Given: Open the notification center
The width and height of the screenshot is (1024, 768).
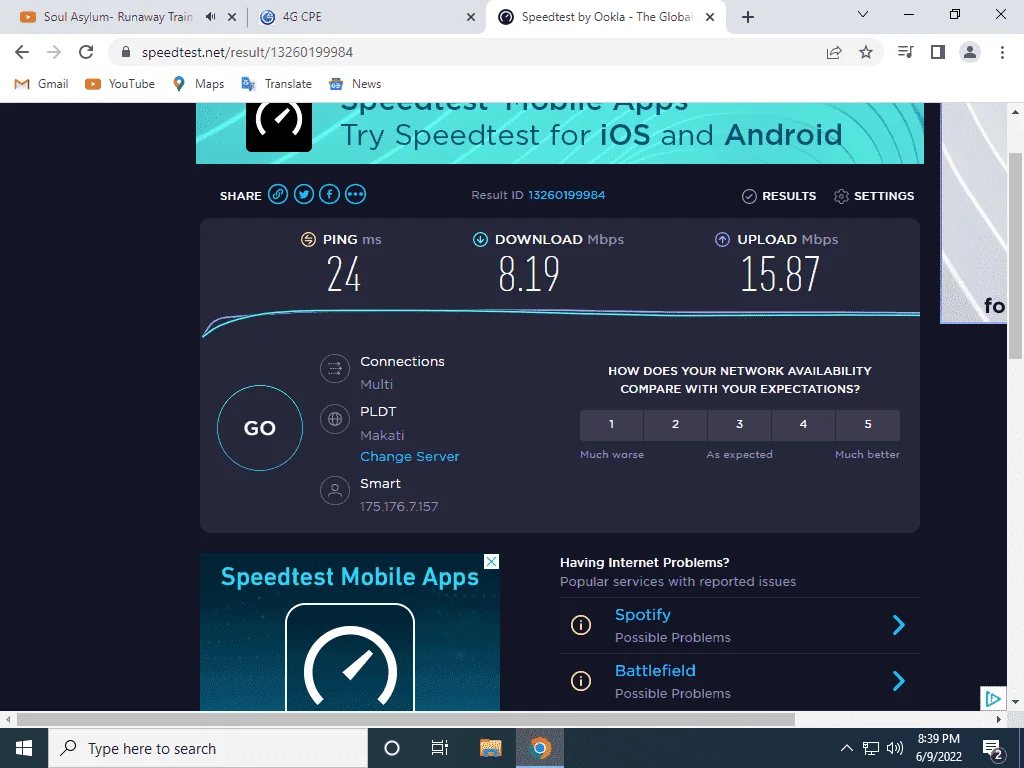Looking at the screenshot, I should coord(993,750).
